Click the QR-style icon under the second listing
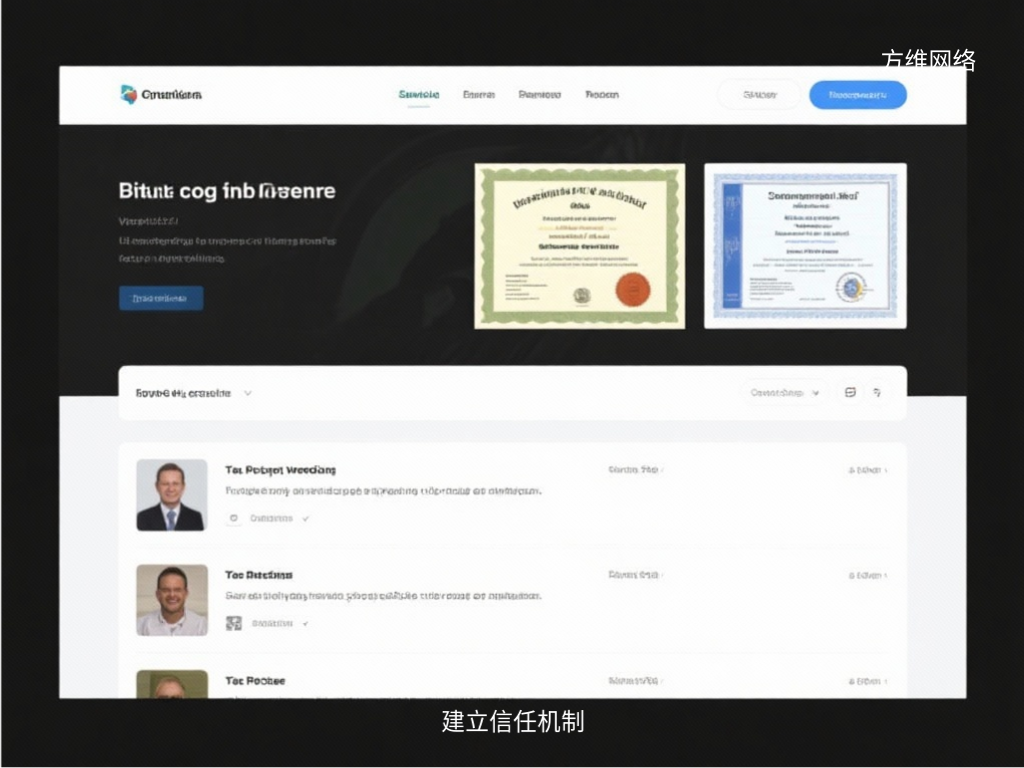The image size is (1024, 768). (234, 623)
